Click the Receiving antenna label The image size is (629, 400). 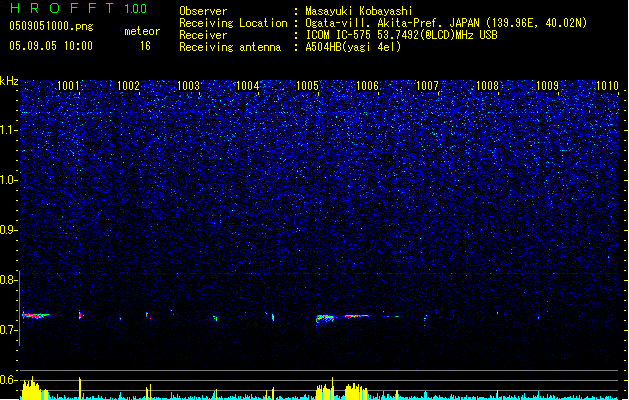coord(230,47)
